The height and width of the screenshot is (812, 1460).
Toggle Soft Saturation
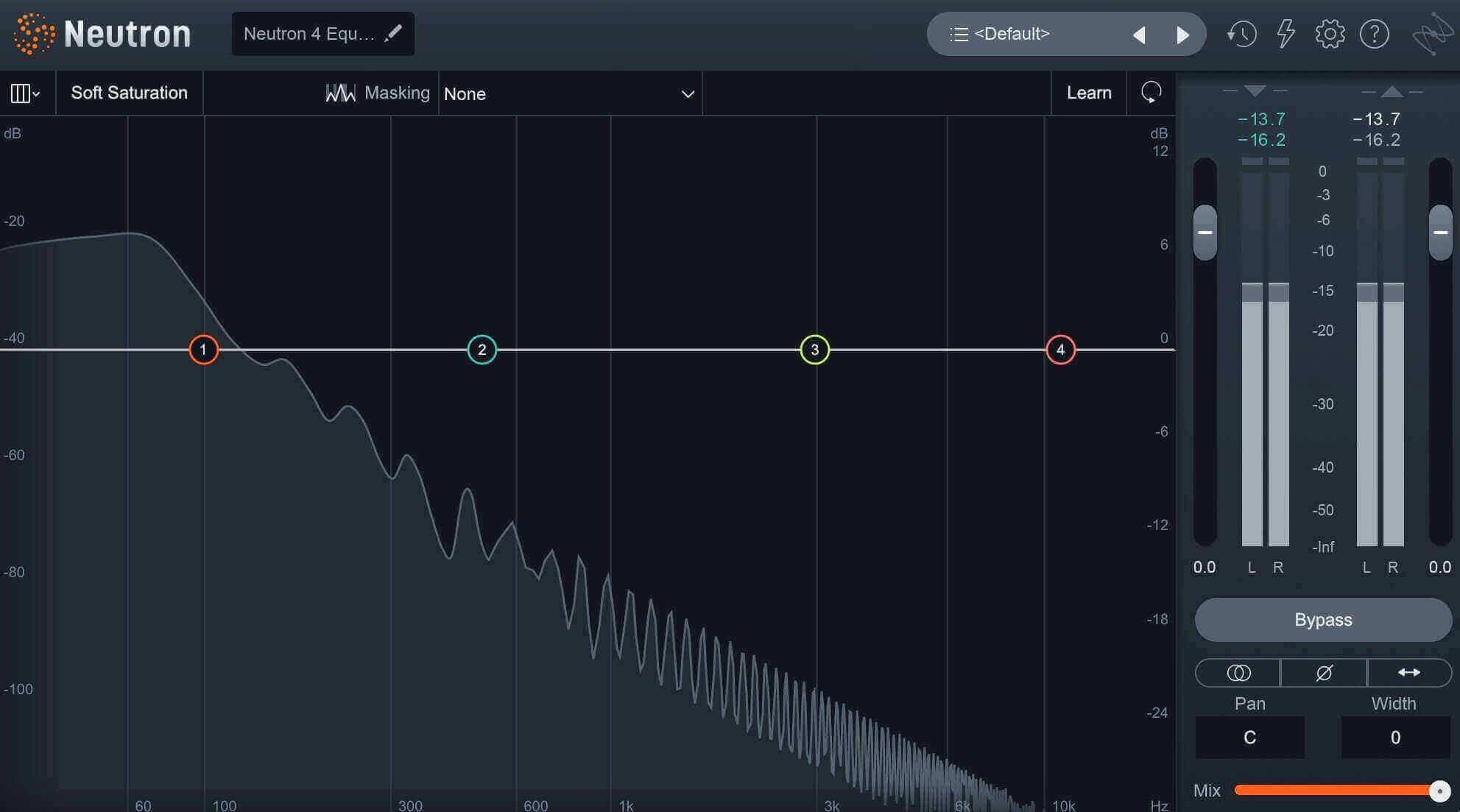pyautogui.click(x=129, y=93)
